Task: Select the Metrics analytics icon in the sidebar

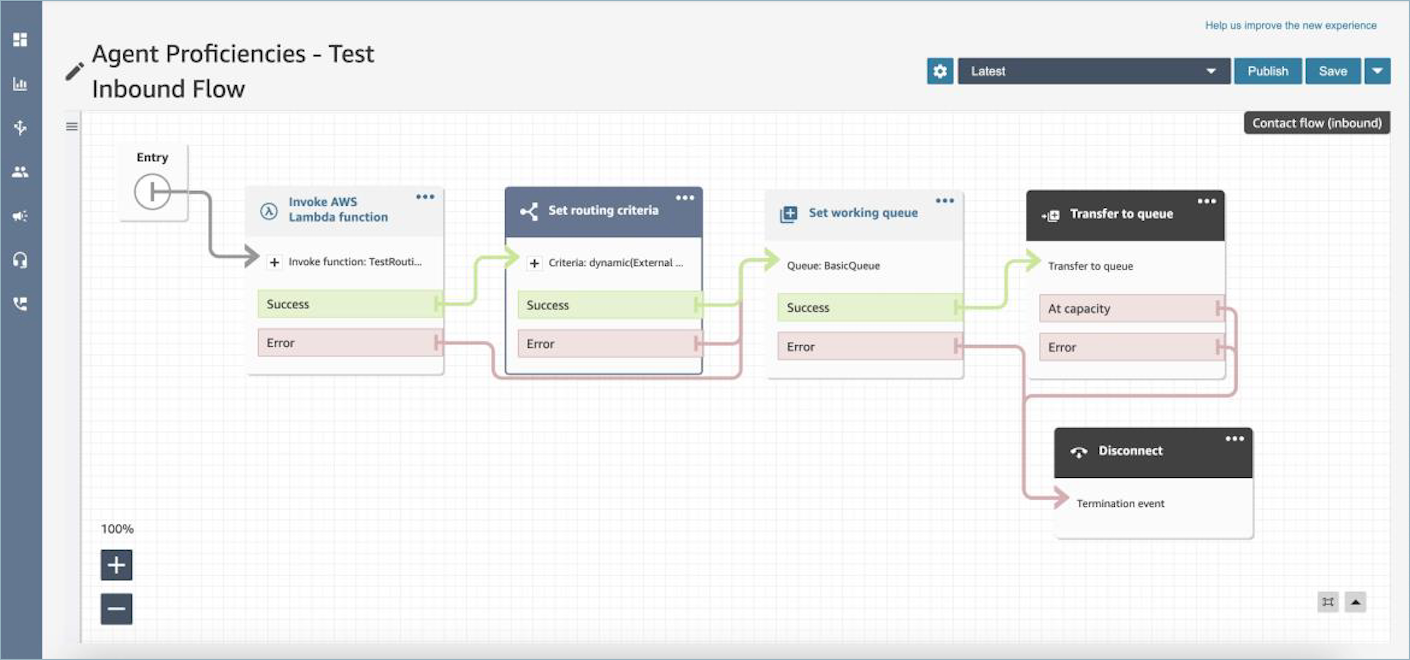Action: (18, 84)
